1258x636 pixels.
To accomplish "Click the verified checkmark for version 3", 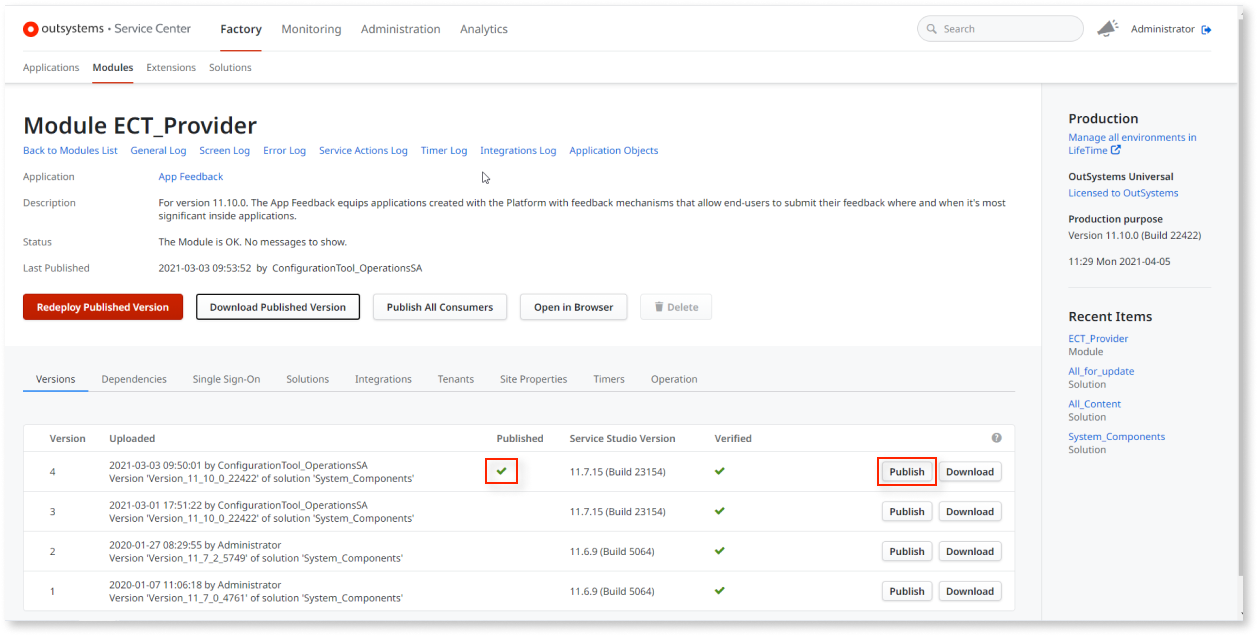I will click(x=719, y=511).
